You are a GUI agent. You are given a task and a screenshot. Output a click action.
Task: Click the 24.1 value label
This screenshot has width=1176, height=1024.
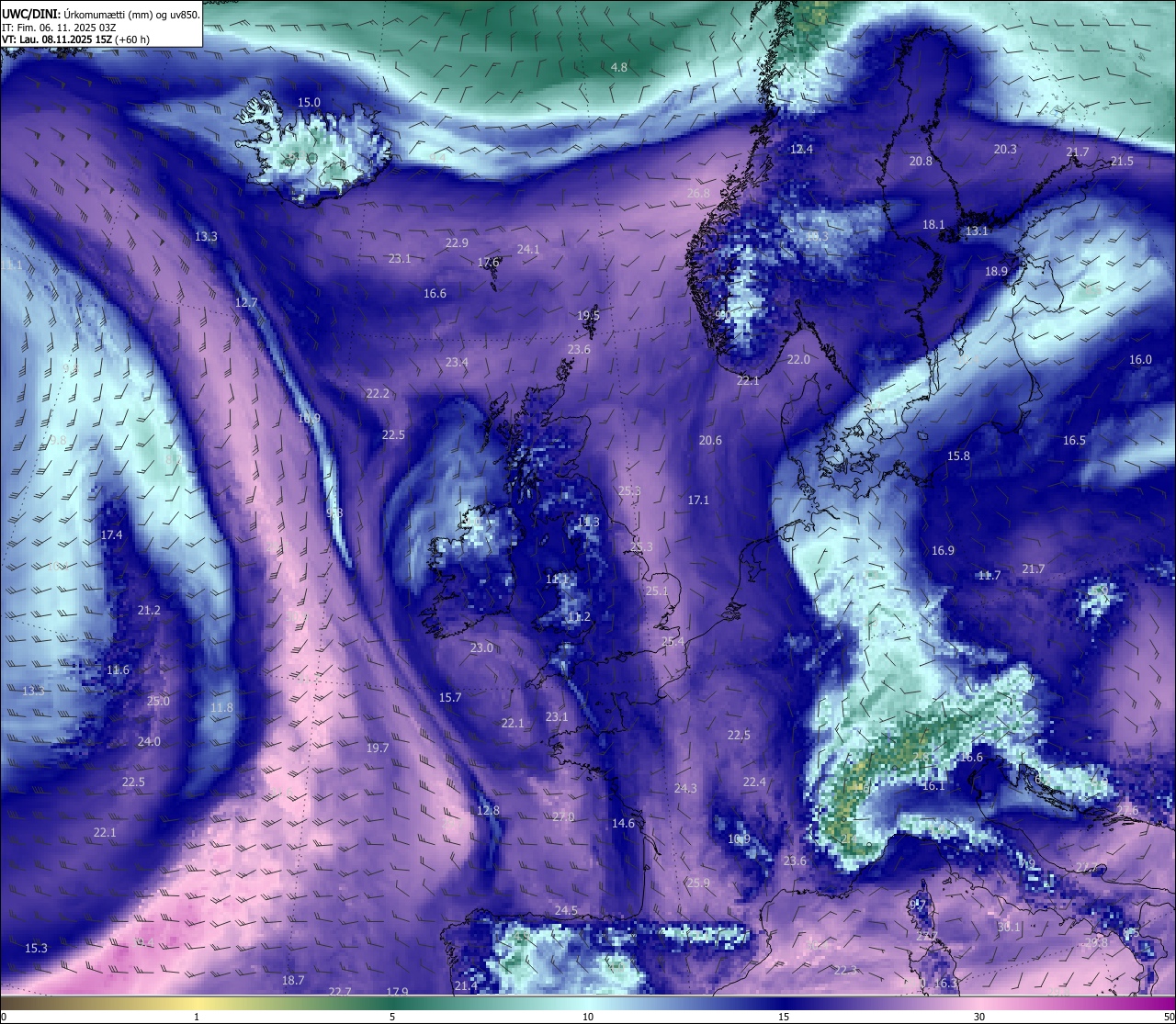point(528,249)
